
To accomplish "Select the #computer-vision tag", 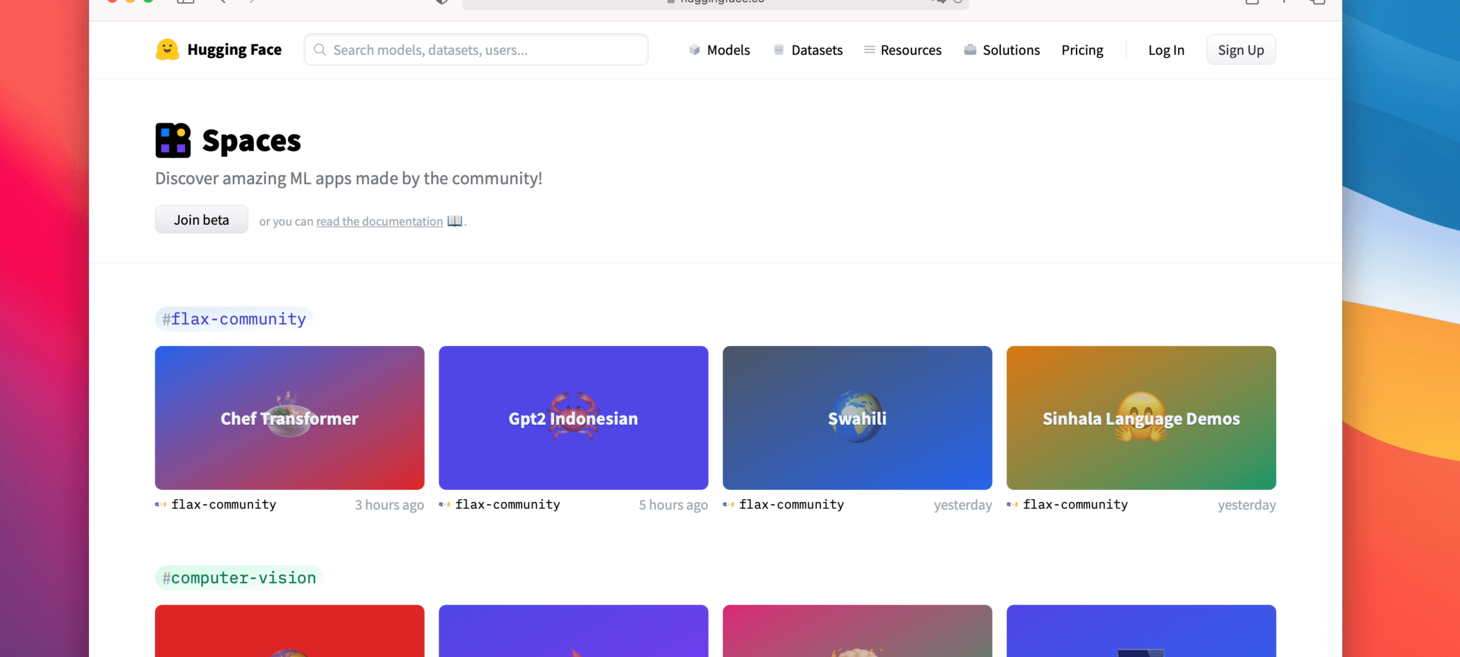I will [239, 578].
